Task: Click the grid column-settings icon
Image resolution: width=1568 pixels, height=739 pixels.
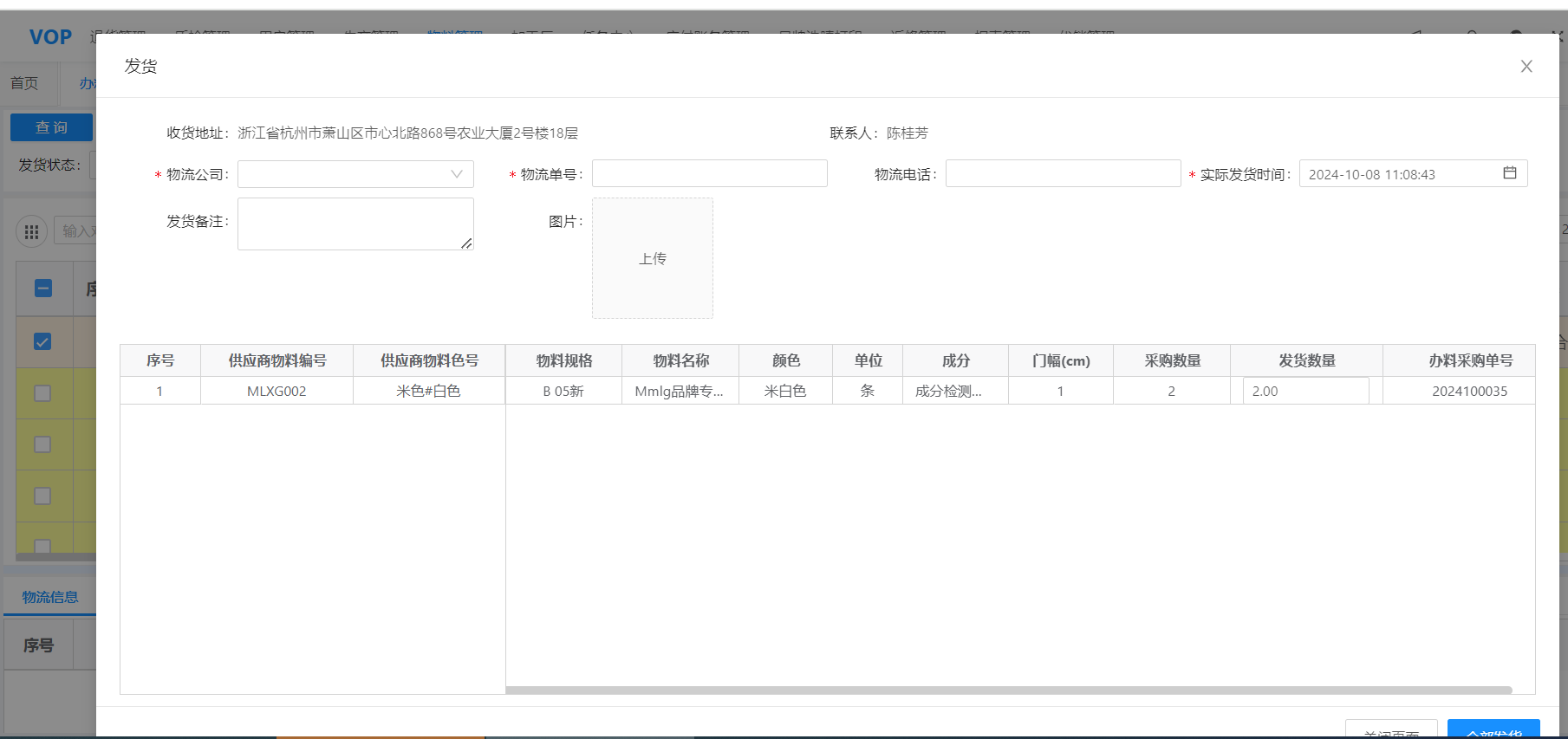Action: pos(32,231)
